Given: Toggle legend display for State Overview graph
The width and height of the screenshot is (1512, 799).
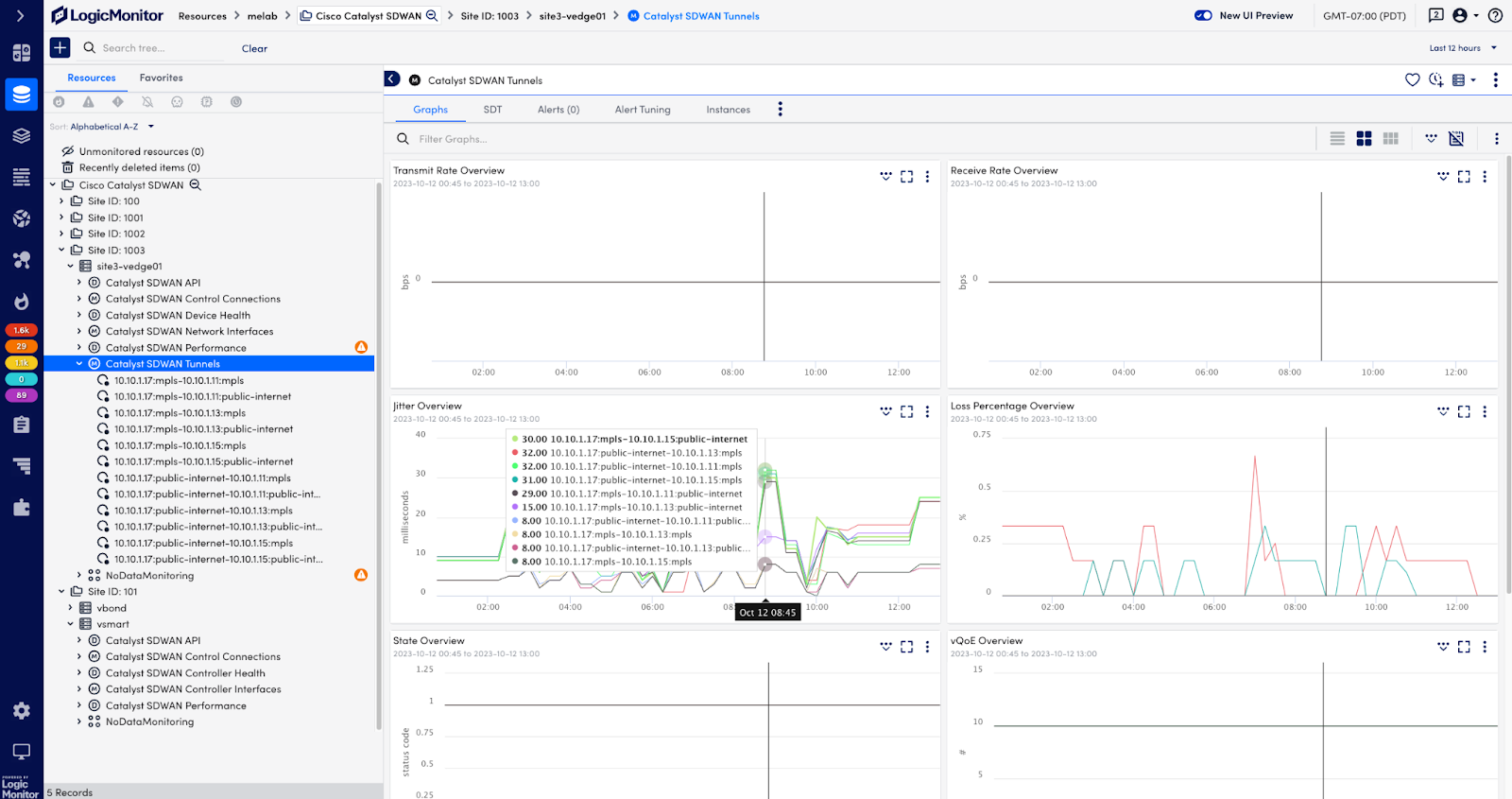Looking at the screenshot, I should point(885,647).
